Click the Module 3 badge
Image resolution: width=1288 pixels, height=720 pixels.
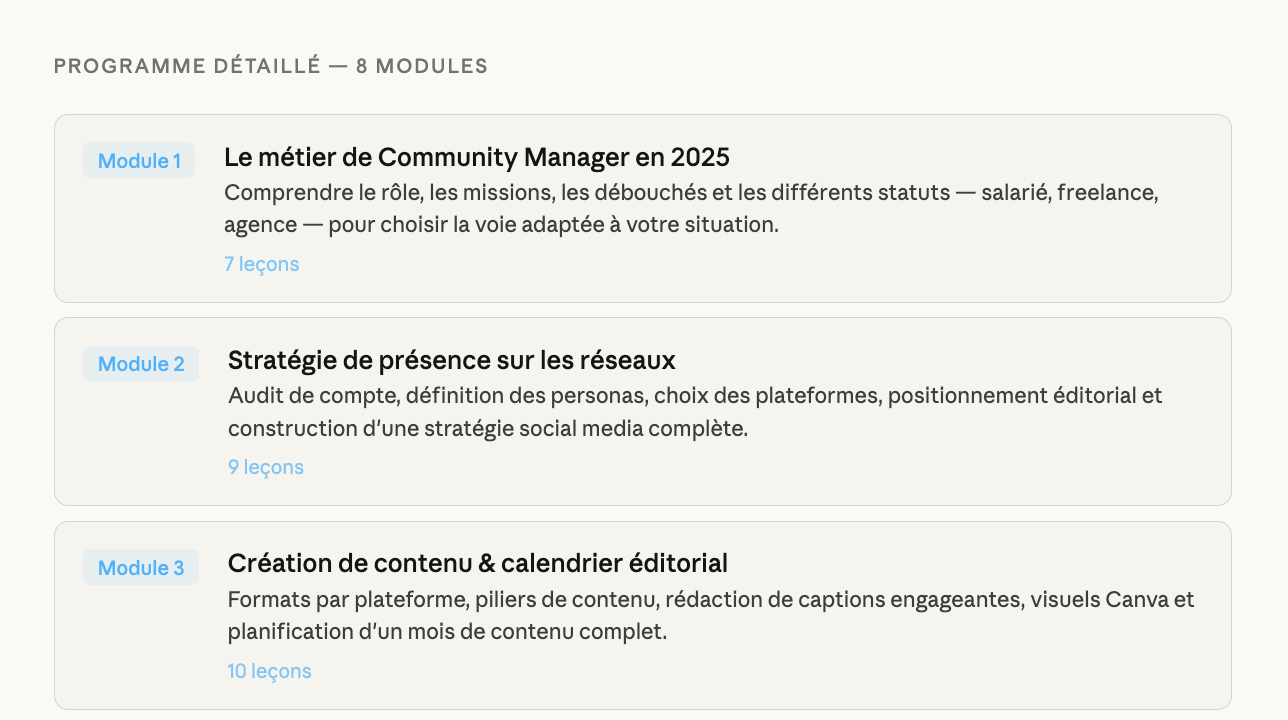[x=141, y=568]
